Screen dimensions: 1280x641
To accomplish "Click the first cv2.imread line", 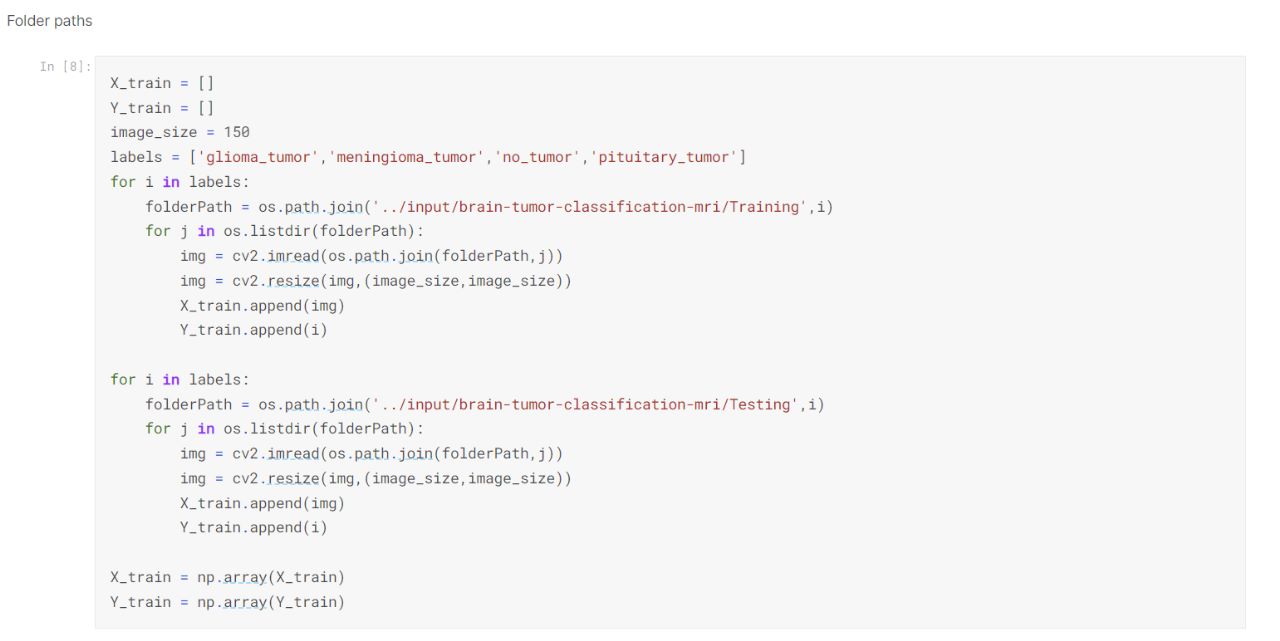I will 372,256.
